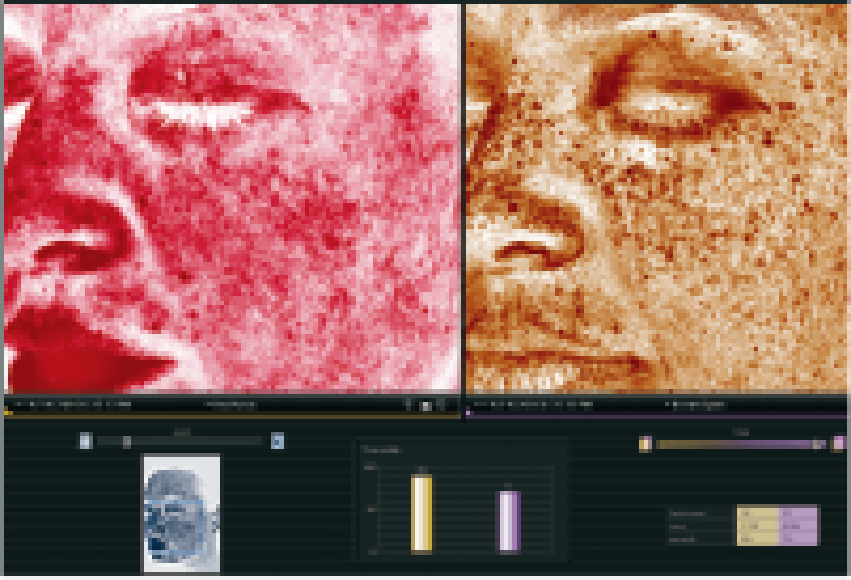Screen dimensions: 851x580
Task: Click the highlighted square icon in the red image's toolbar
Action: [425, 405]
